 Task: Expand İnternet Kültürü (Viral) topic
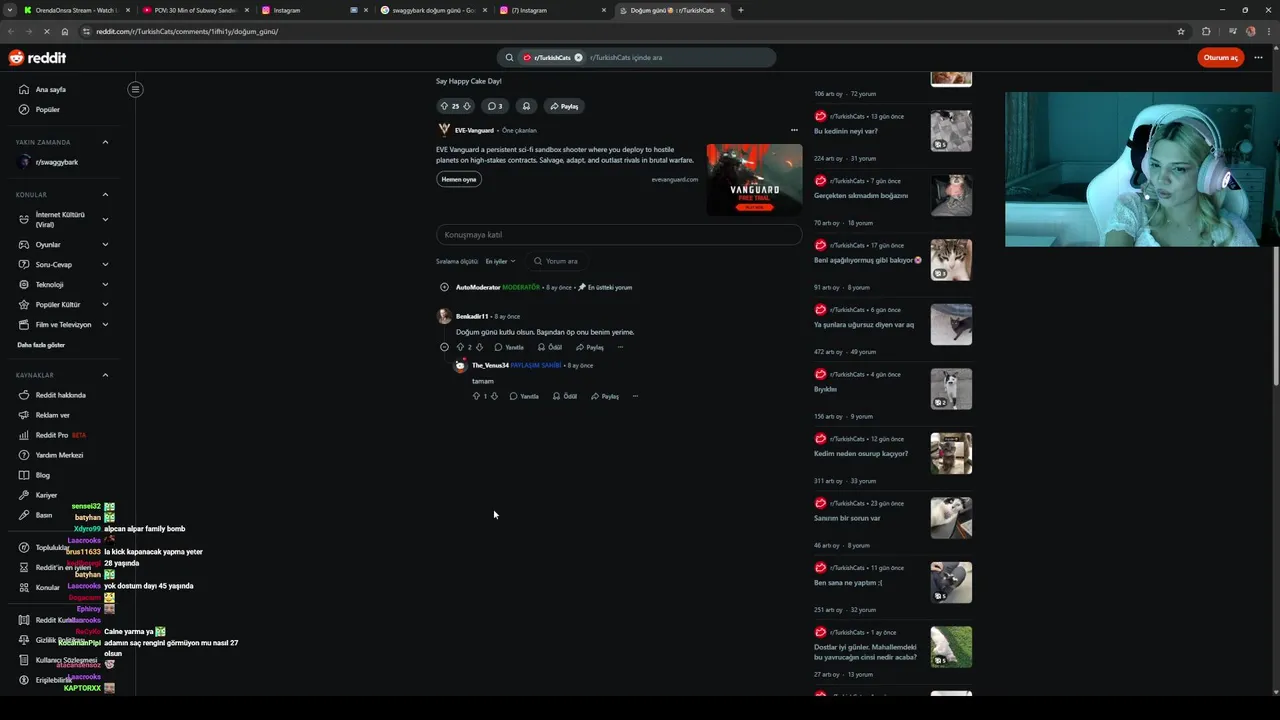click(x=105, y=219)
